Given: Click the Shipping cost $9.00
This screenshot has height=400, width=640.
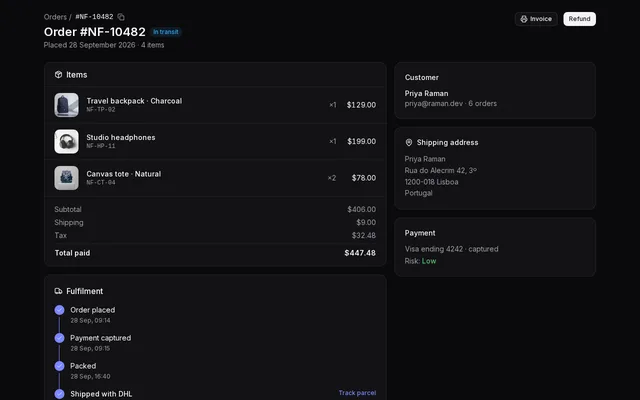Looking at the screenshot, I should tap(366, 222).
